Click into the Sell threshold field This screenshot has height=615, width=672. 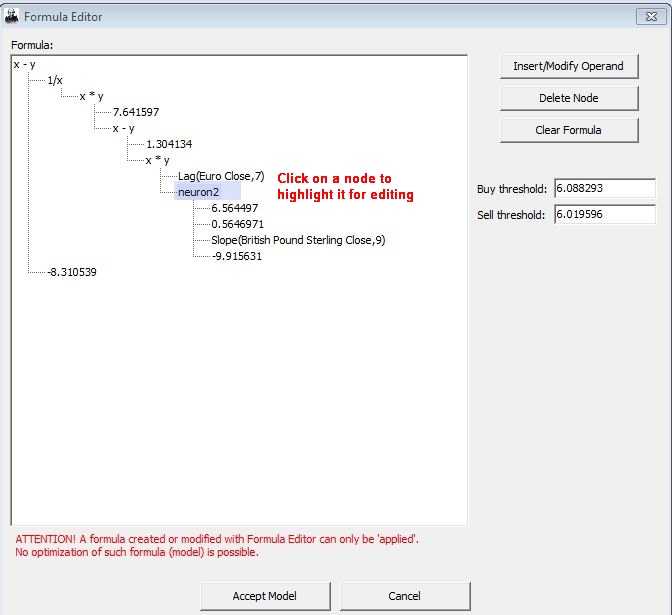[604, 214]
